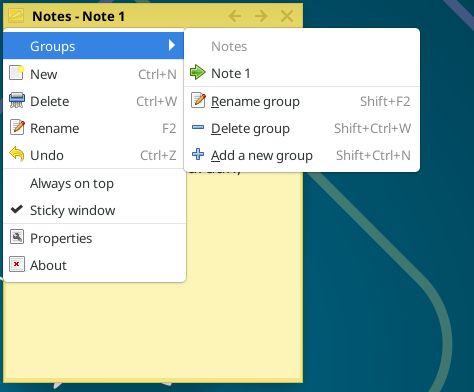Choose Rename group in submenu
474x392 pixels.
[302, 101]
